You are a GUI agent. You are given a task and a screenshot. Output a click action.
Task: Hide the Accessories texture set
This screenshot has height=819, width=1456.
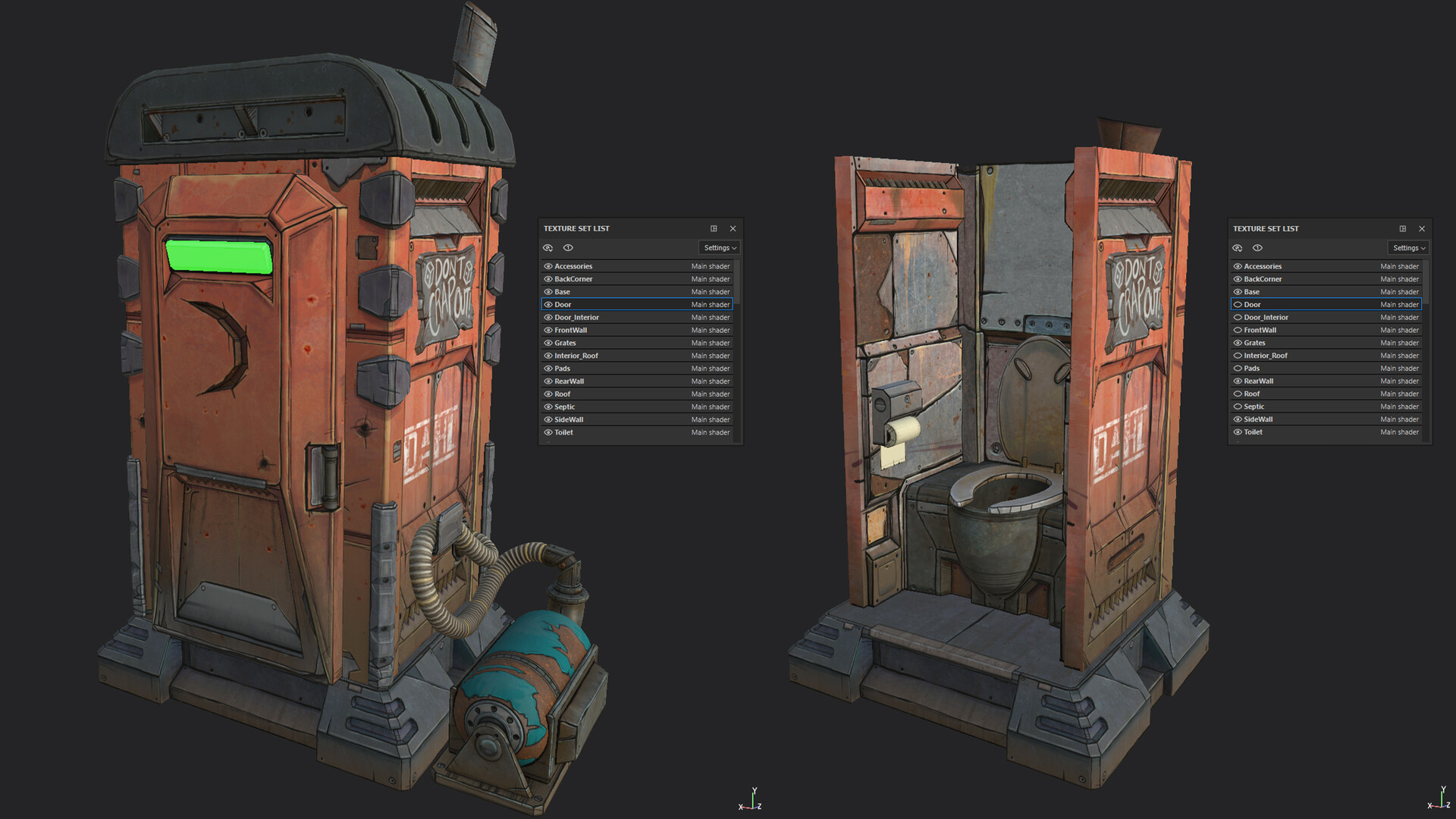point(548,266)
